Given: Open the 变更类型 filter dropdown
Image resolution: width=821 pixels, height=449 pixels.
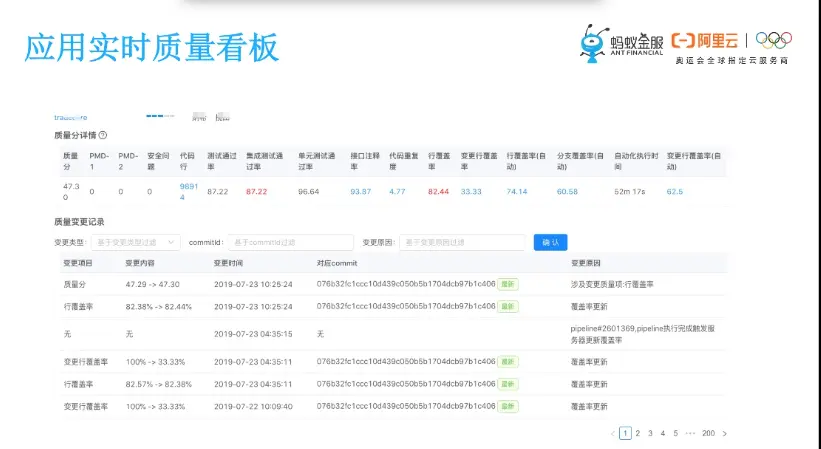Looking at the screenshot, I should (136, 242).
